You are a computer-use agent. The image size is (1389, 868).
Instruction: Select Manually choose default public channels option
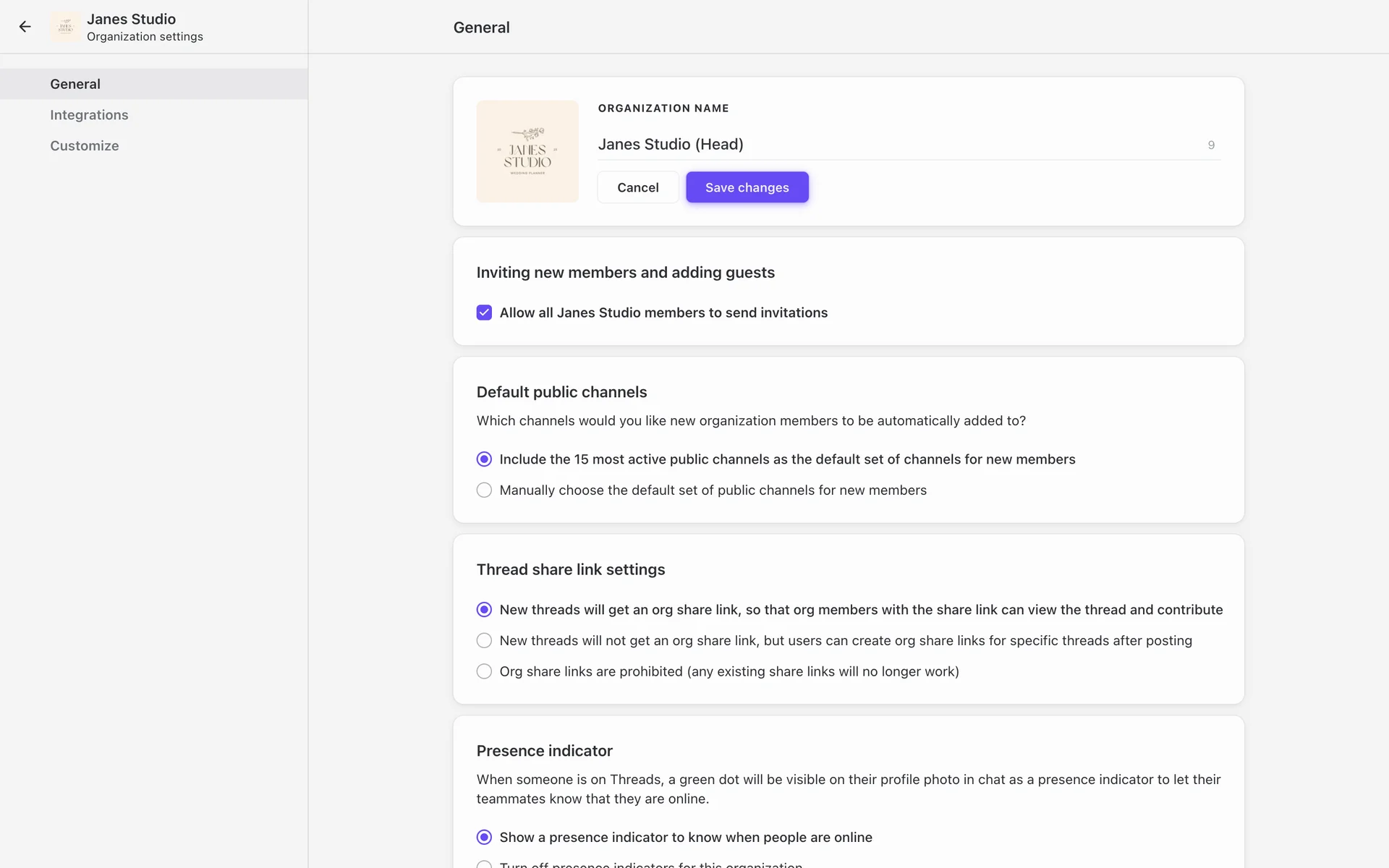tap(484, 490)
